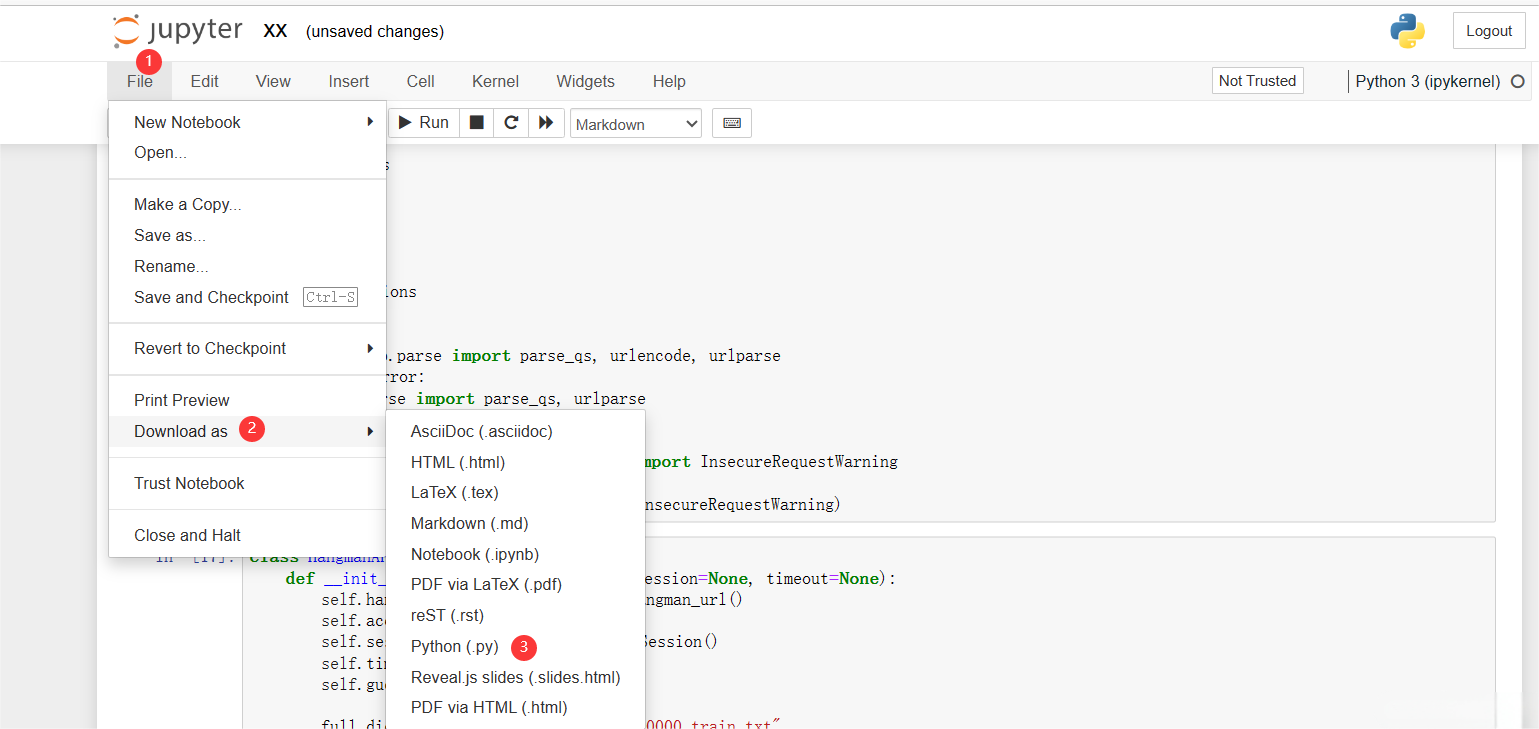Click the kernel idle indicator circle
The width and height of the screenshot is (1539, 729).
pyautogui.click(x=1518, y=81)
